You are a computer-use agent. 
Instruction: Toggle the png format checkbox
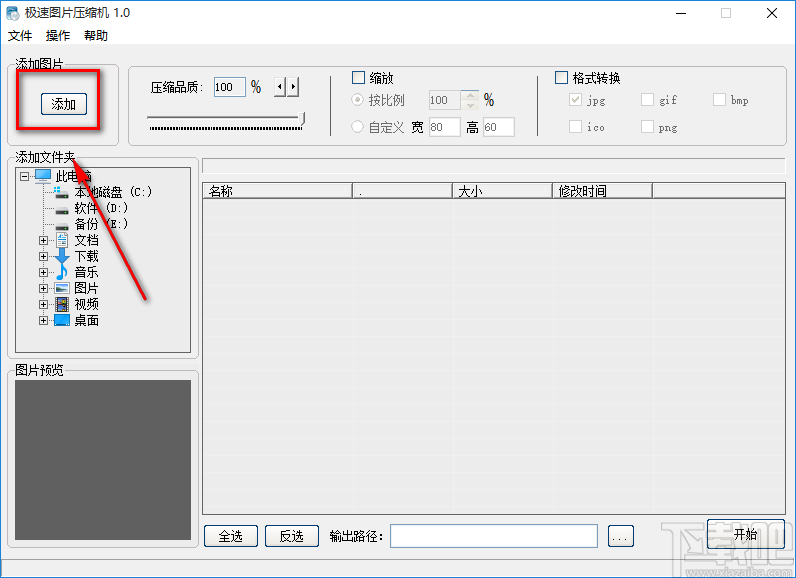tap(647, 126)
